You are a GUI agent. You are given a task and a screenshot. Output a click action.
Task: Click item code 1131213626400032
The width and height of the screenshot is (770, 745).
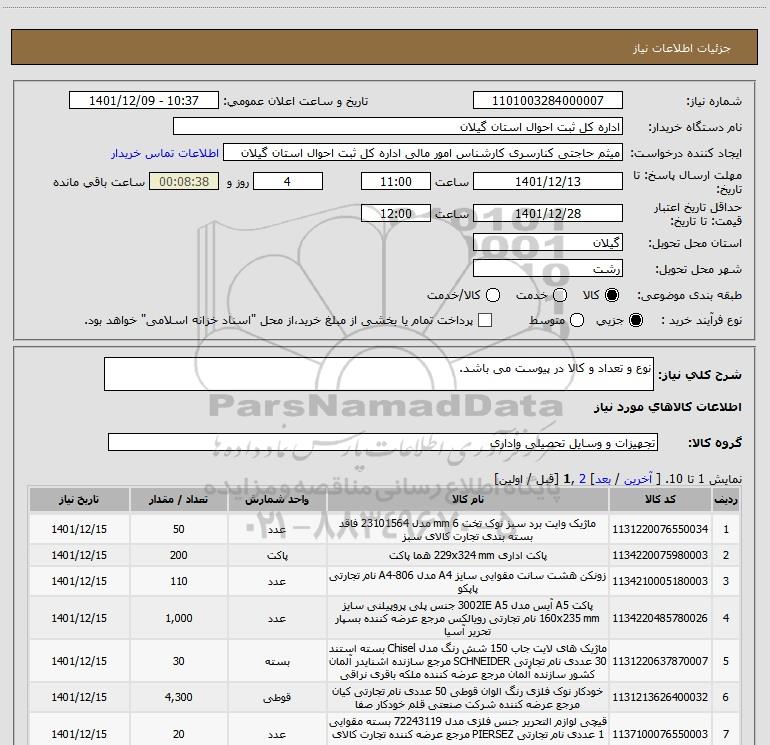(x=660, y=697)
